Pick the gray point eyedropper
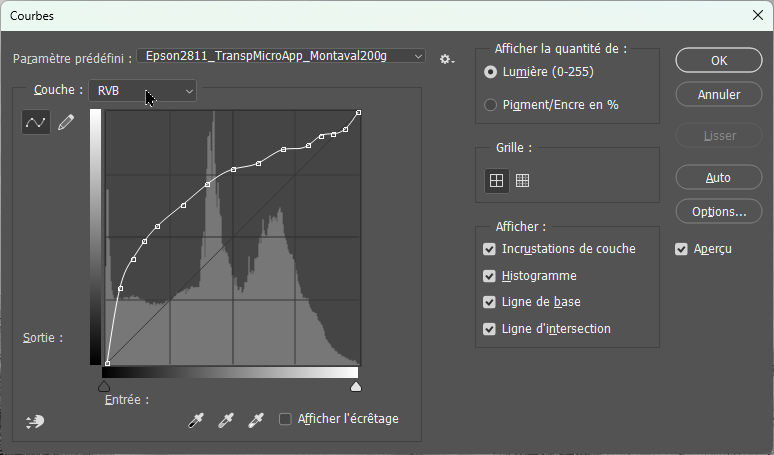Image resolution: width=774 pixels, height=455 pixels. point(226,420)
